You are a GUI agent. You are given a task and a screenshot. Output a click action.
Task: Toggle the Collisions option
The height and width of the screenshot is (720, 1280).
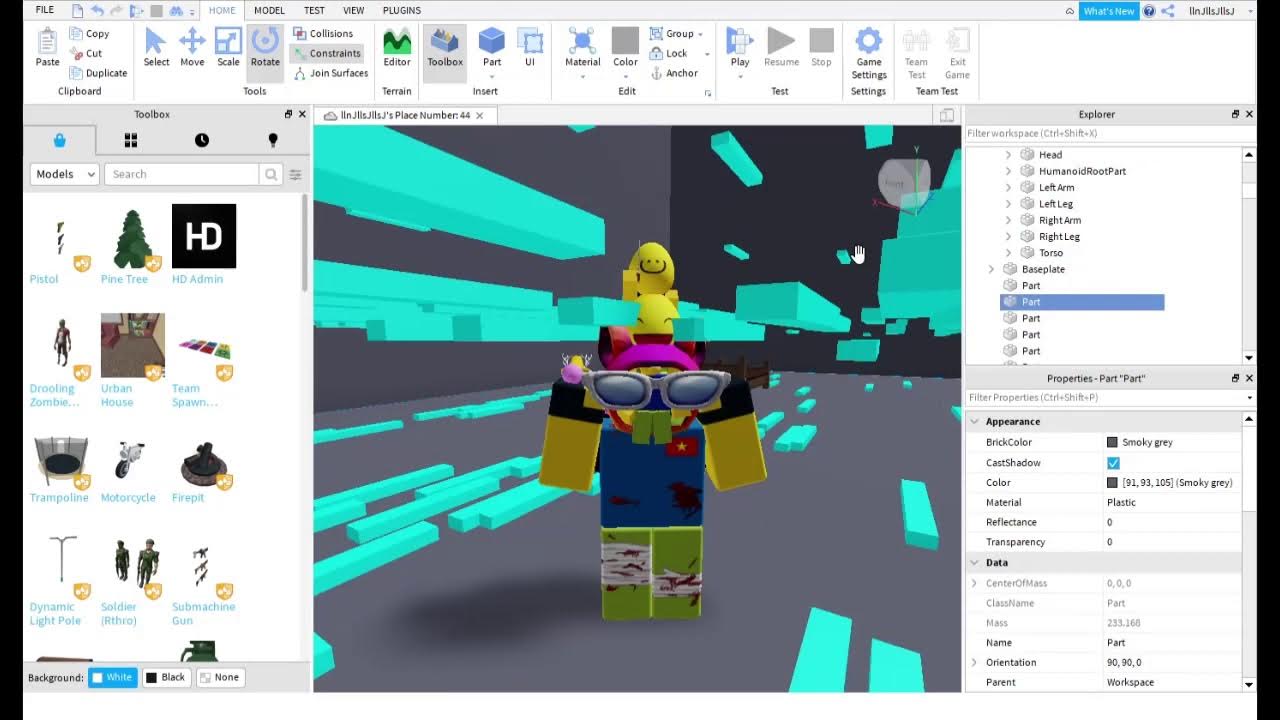click(x=326, y=33)
